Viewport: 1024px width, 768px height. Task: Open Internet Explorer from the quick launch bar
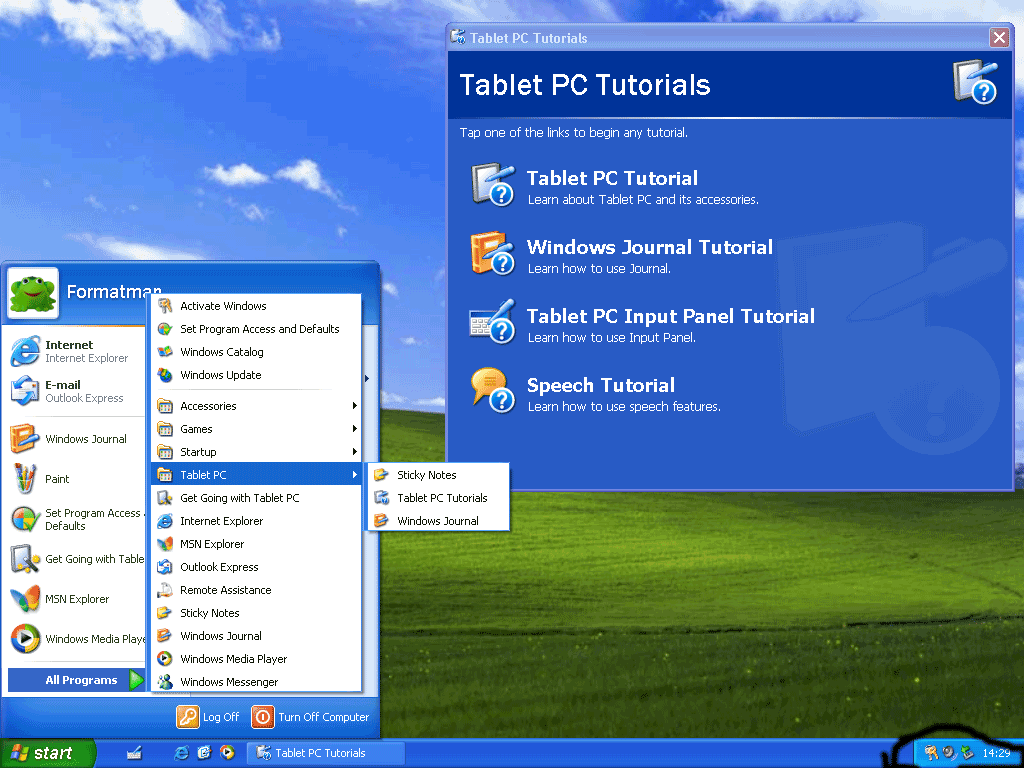tap(182, 753)
